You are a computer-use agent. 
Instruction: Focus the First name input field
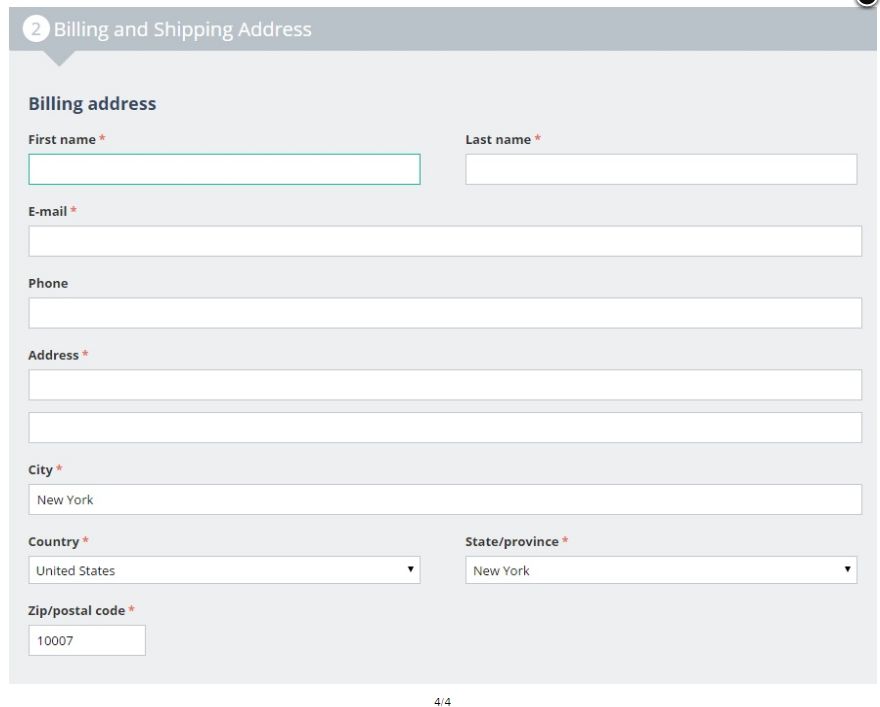coord(224,169)
